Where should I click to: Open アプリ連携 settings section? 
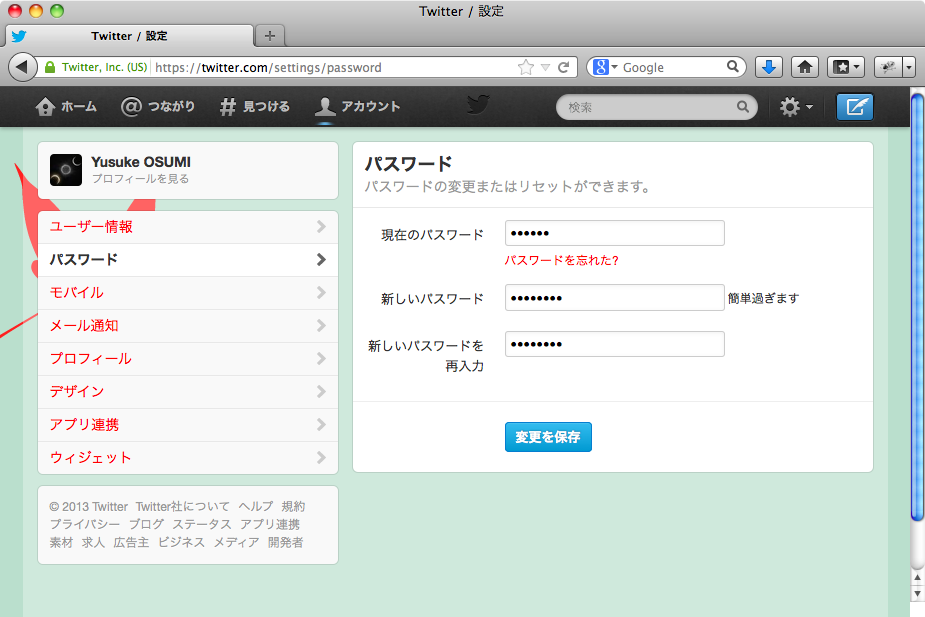coord(188,425)
